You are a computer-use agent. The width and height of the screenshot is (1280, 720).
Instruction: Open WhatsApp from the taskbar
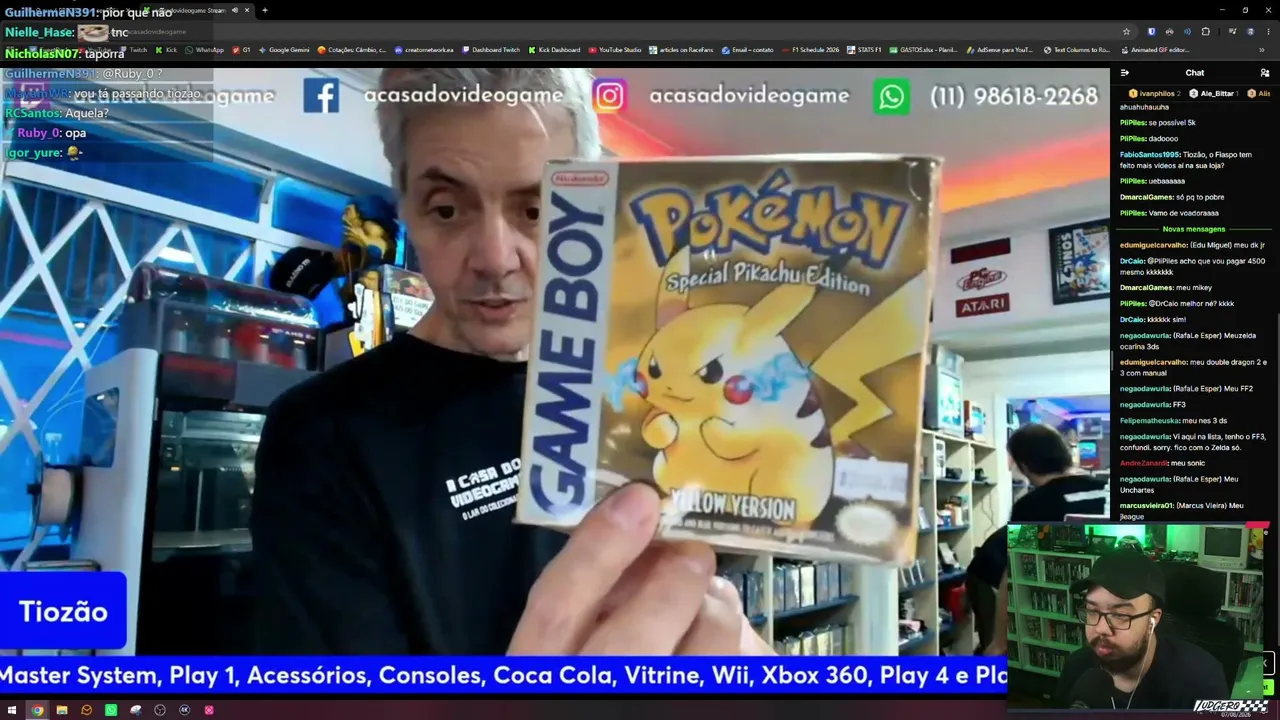[x=111, y=710]
